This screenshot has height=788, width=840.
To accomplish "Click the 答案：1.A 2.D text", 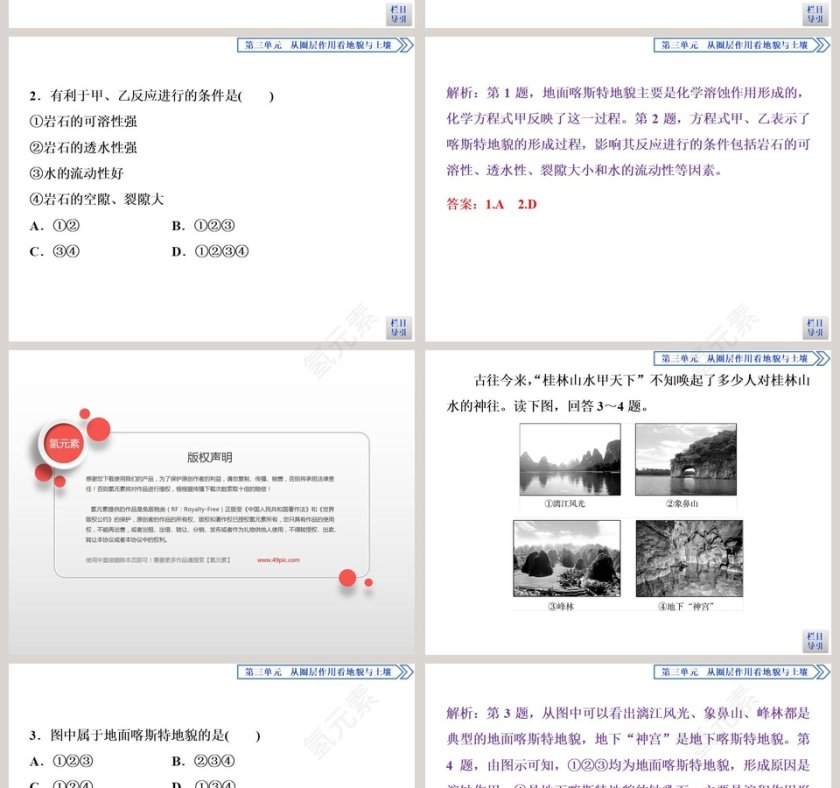I will (491, 205).
